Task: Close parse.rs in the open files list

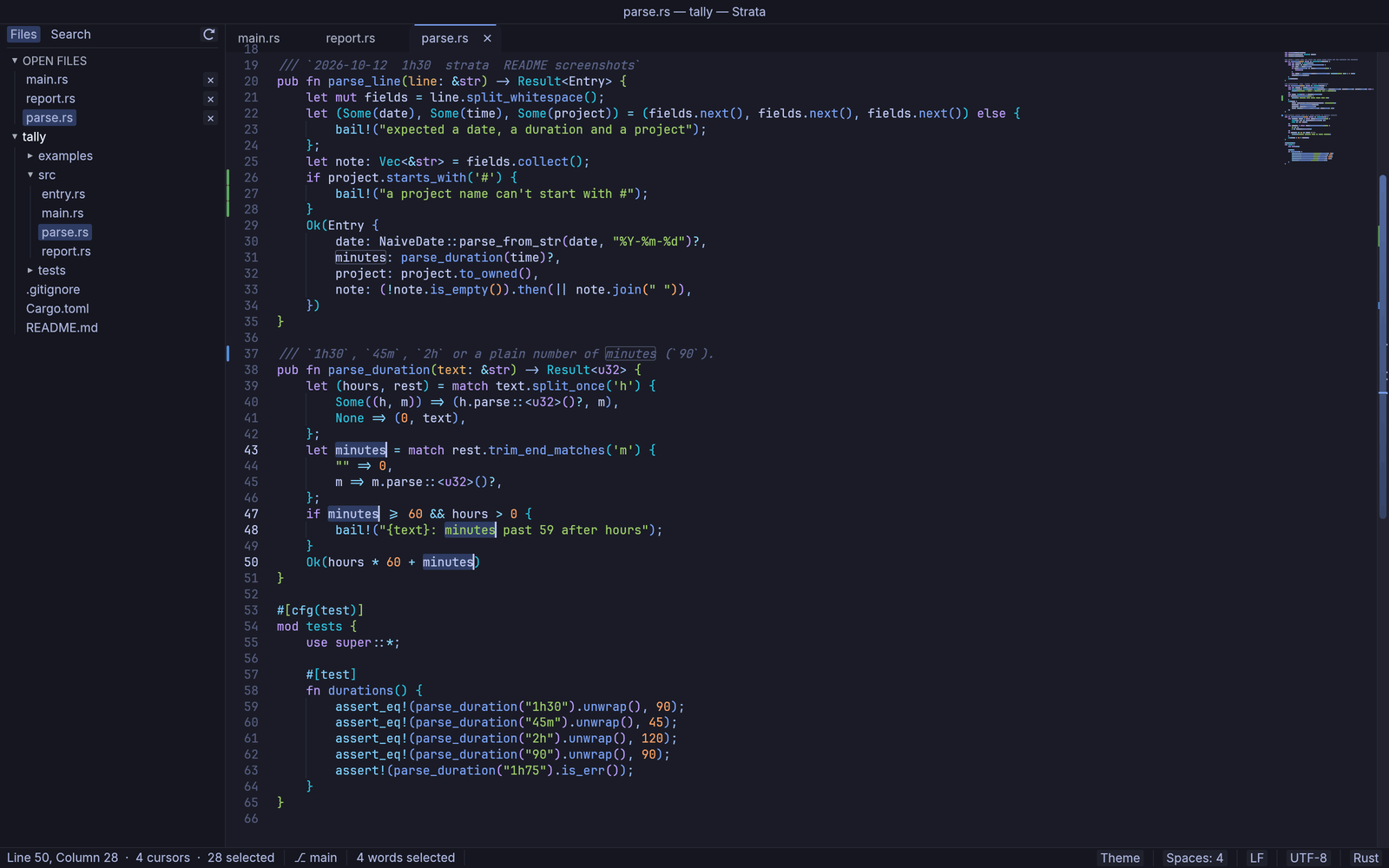Action: tap(210, 118)
